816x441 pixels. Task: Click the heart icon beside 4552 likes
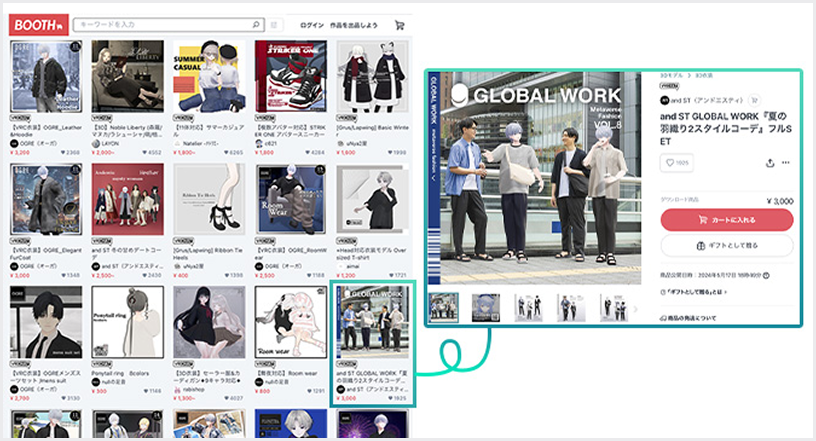coord(145,153)
